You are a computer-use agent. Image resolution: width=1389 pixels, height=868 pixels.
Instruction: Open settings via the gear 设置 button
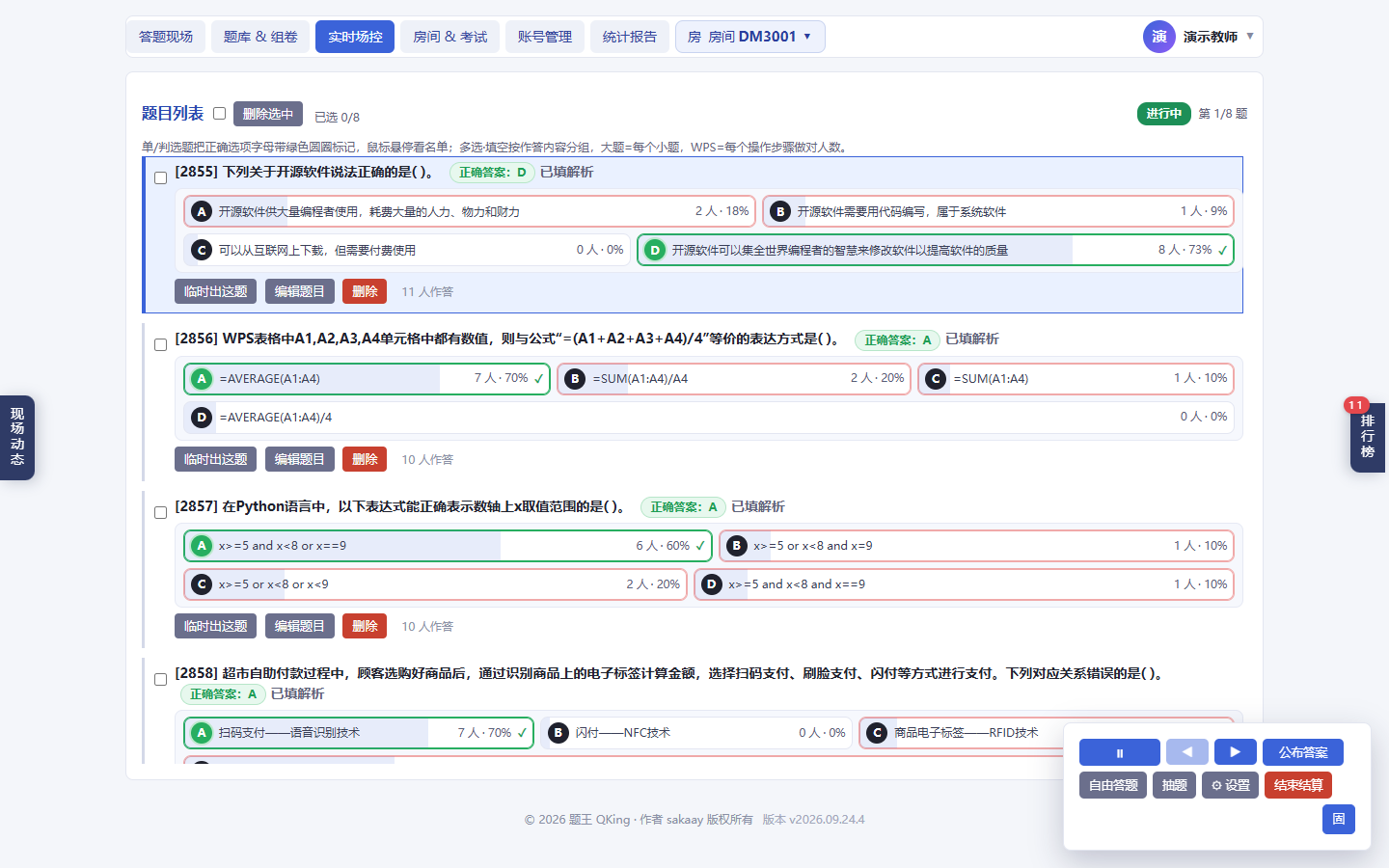click(x=1230, y=785)
